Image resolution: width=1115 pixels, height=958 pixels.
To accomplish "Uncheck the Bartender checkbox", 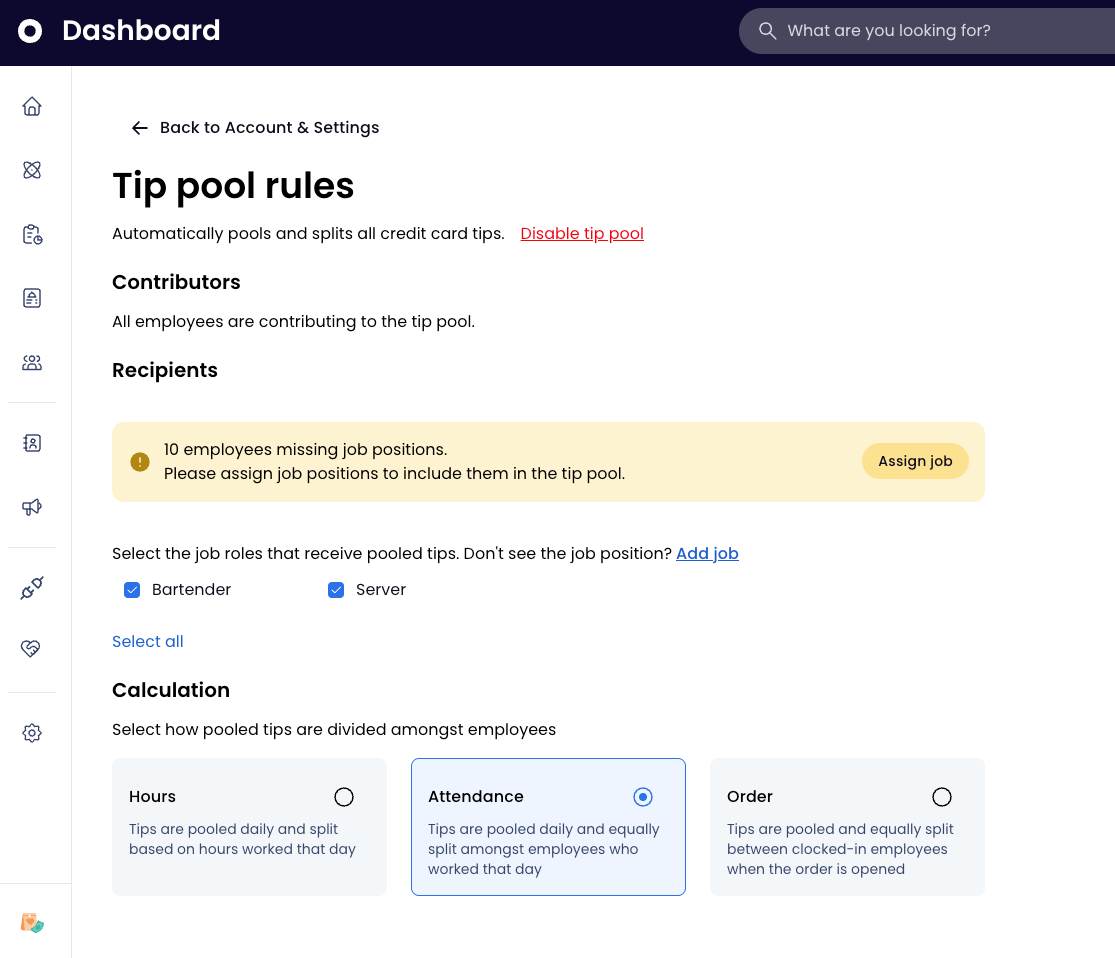I will [x=132, y=590].
